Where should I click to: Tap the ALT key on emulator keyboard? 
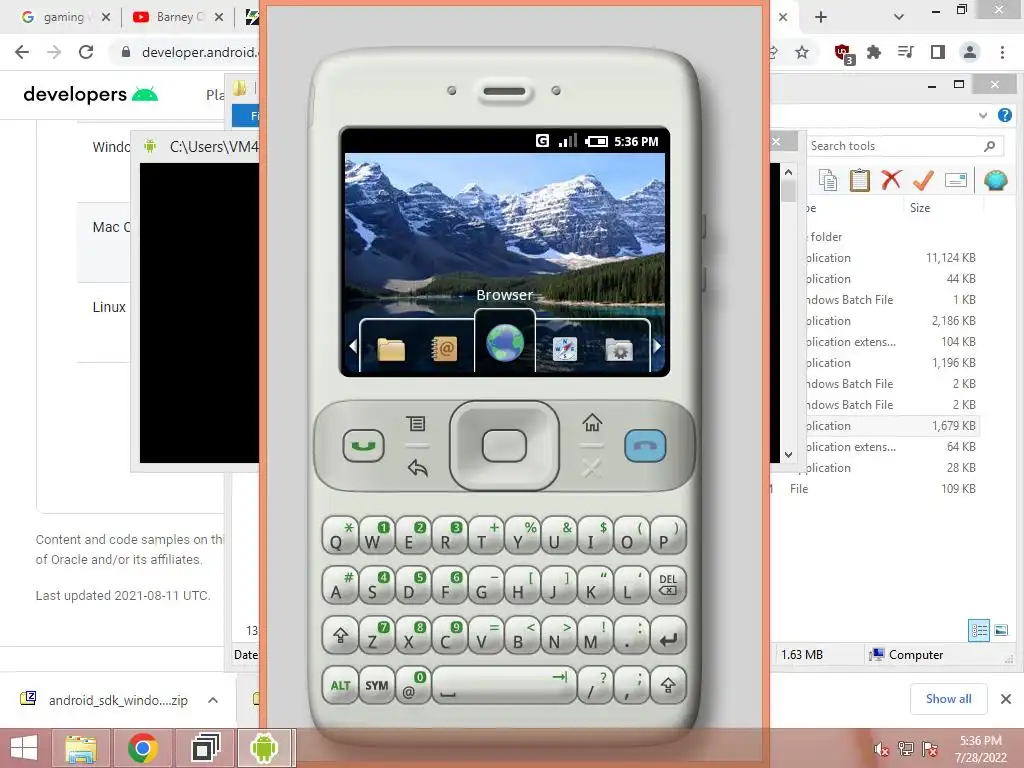[x=340, y=685]
